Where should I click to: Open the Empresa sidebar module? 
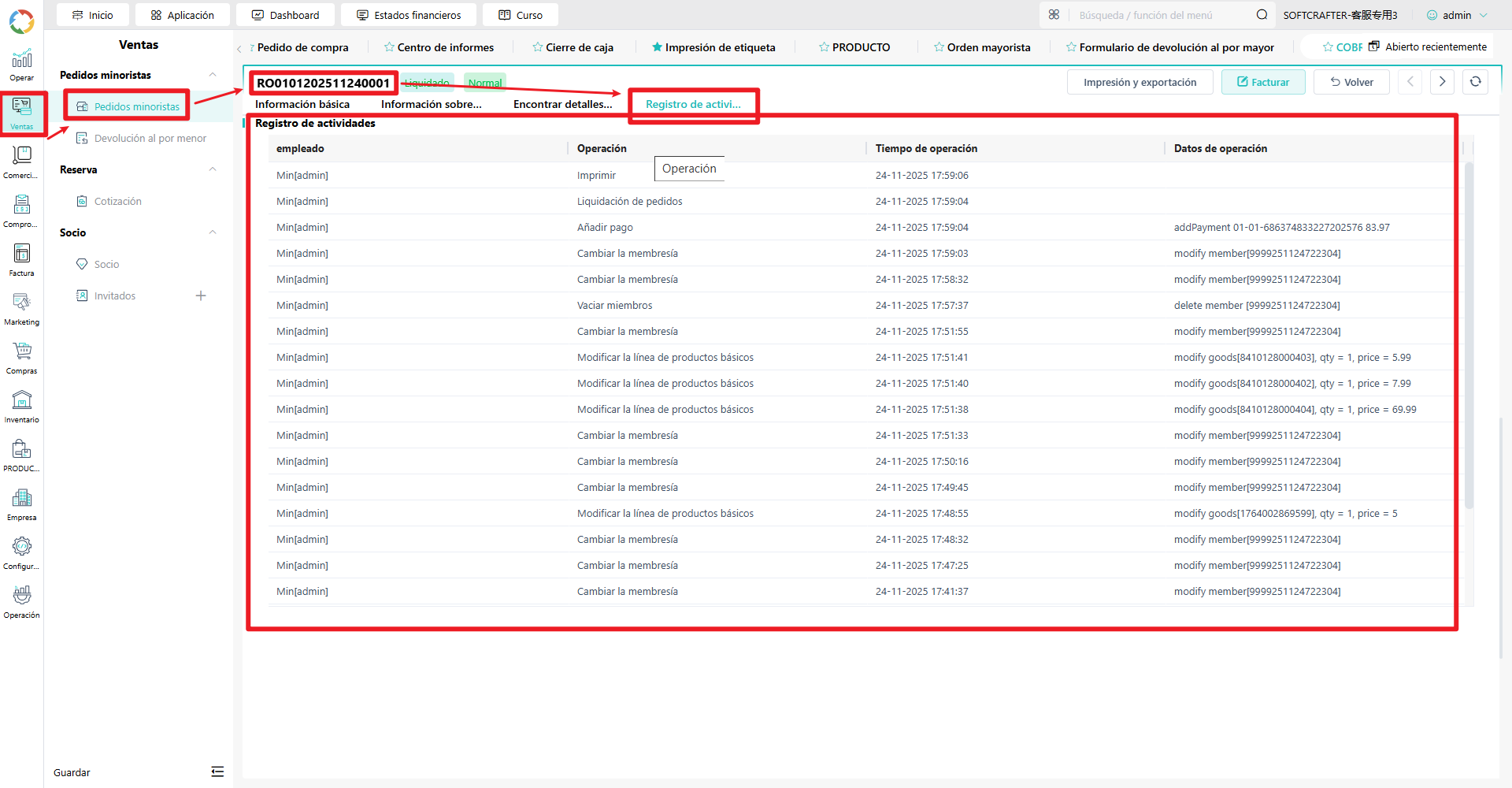pyautogui.click(x=21, y=504)
